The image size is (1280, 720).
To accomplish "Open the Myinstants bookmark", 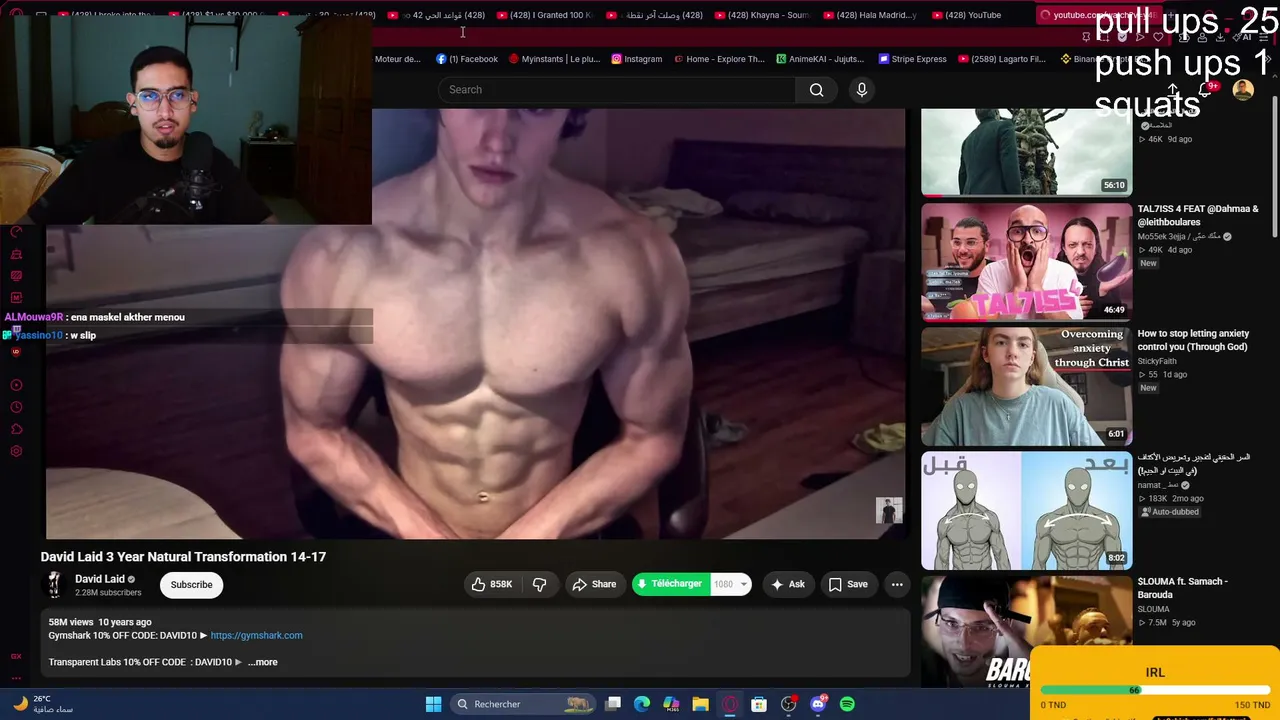I will 554,59.
